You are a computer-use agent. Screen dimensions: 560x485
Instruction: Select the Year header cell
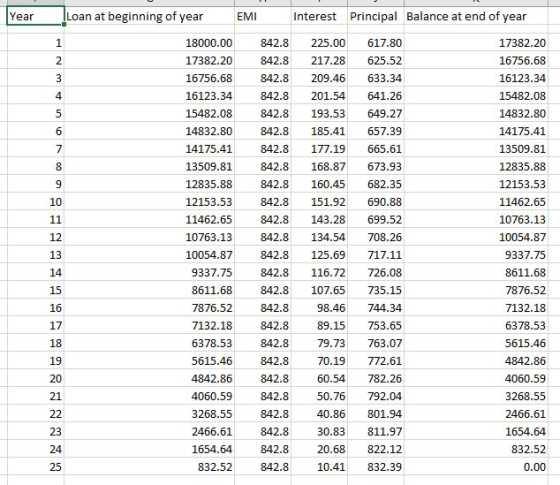[35, 16]
